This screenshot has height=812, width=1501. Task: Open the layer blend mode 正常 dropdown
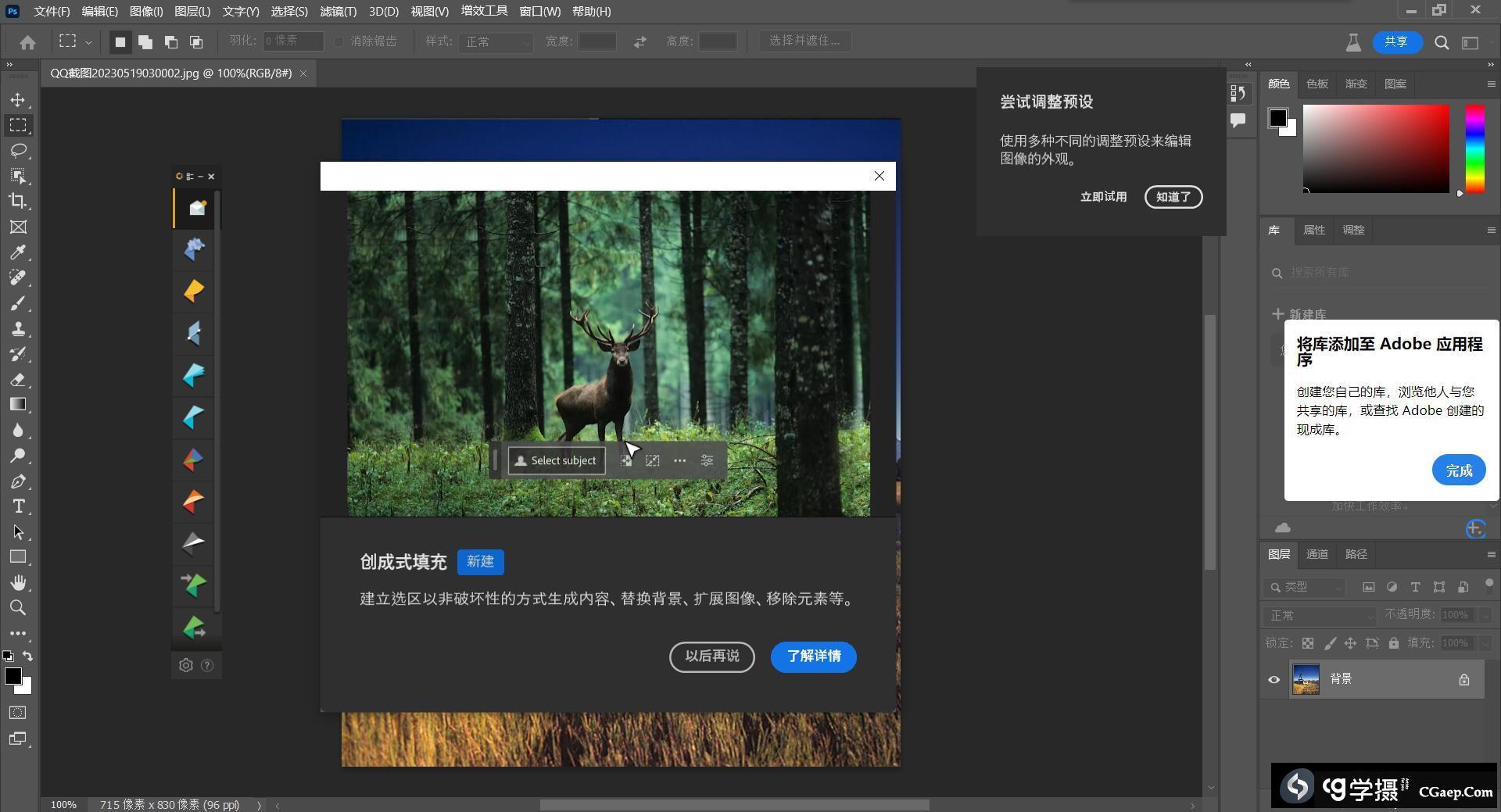pos(1319,616)
